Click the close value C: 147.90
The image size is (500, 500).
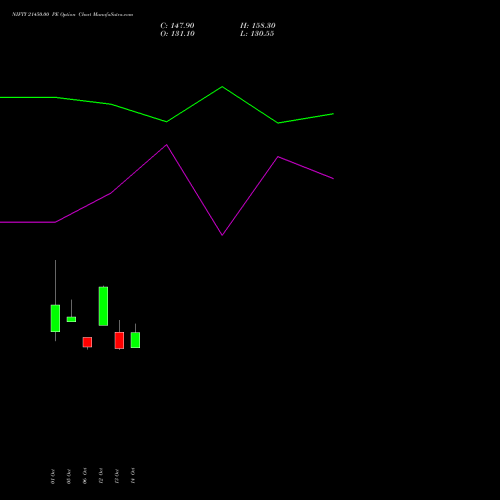177,26
